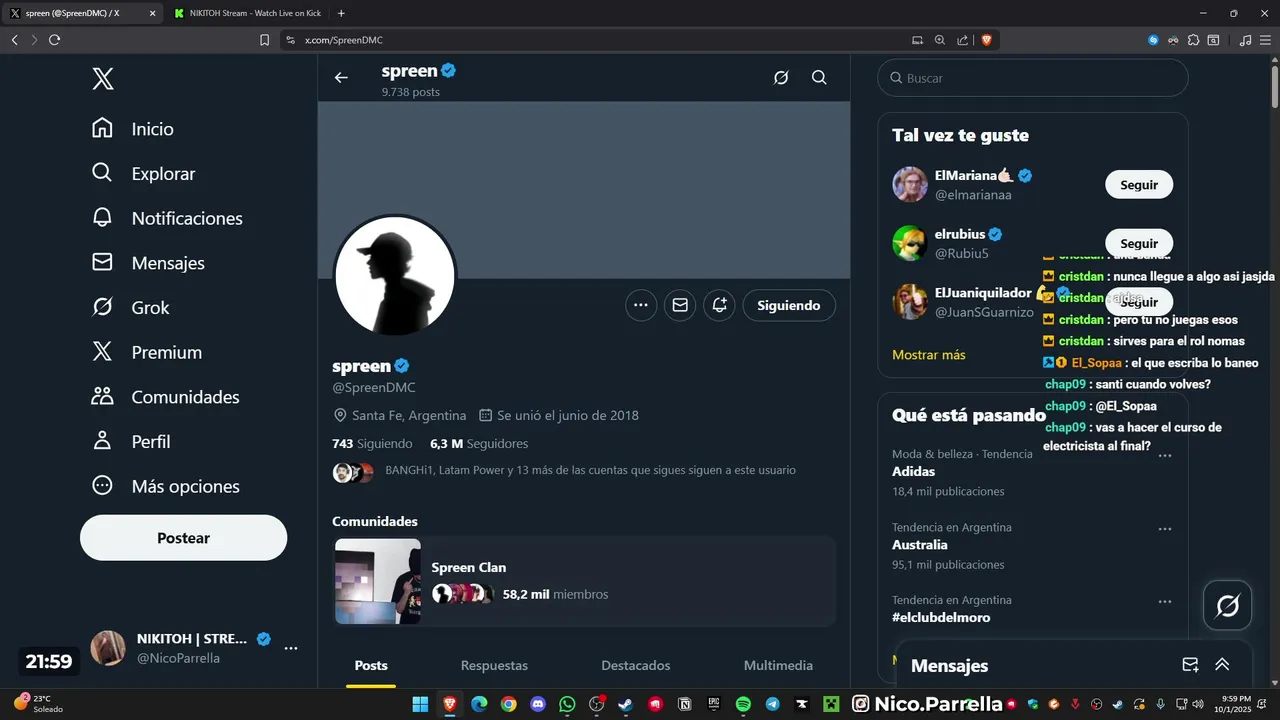Open Perfil in the sidebar
This screenshot has width=1280, height=720.
pyautogui.click(x=130, y=441)
